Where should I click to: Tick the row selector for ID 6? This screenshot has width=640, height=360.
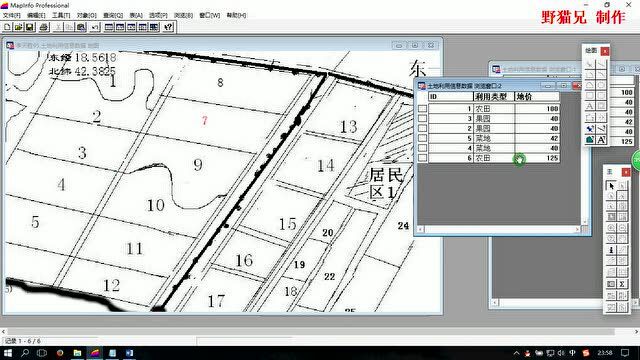[x=422, y=158]
